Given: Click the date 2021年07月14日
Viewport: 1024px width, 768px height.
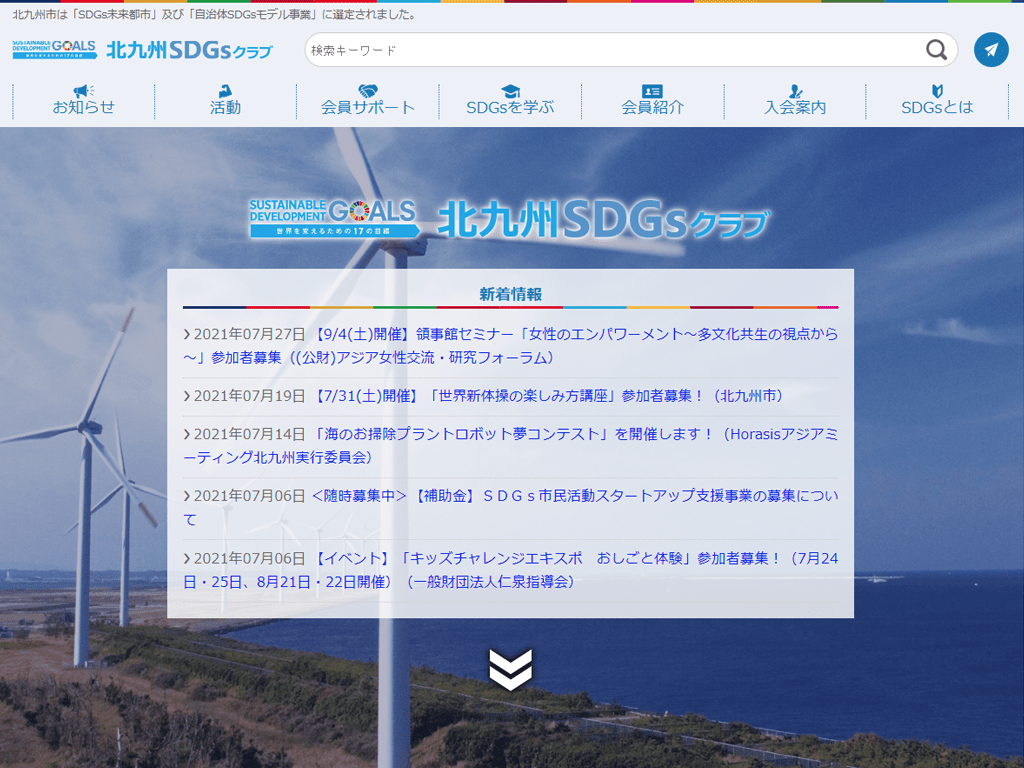Looking at the screenshot, I should pyautogui.click(x=249, y=434).
